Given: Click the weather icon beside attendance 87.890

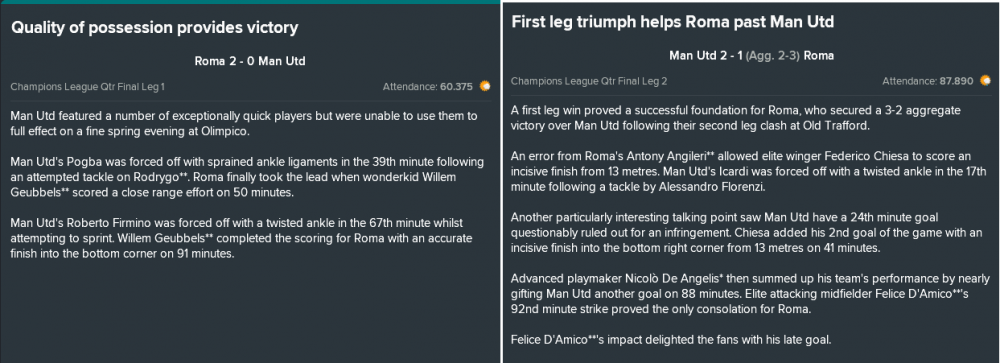Looking at the screenshot, I should pyautogui.click(x=986, y=80).
